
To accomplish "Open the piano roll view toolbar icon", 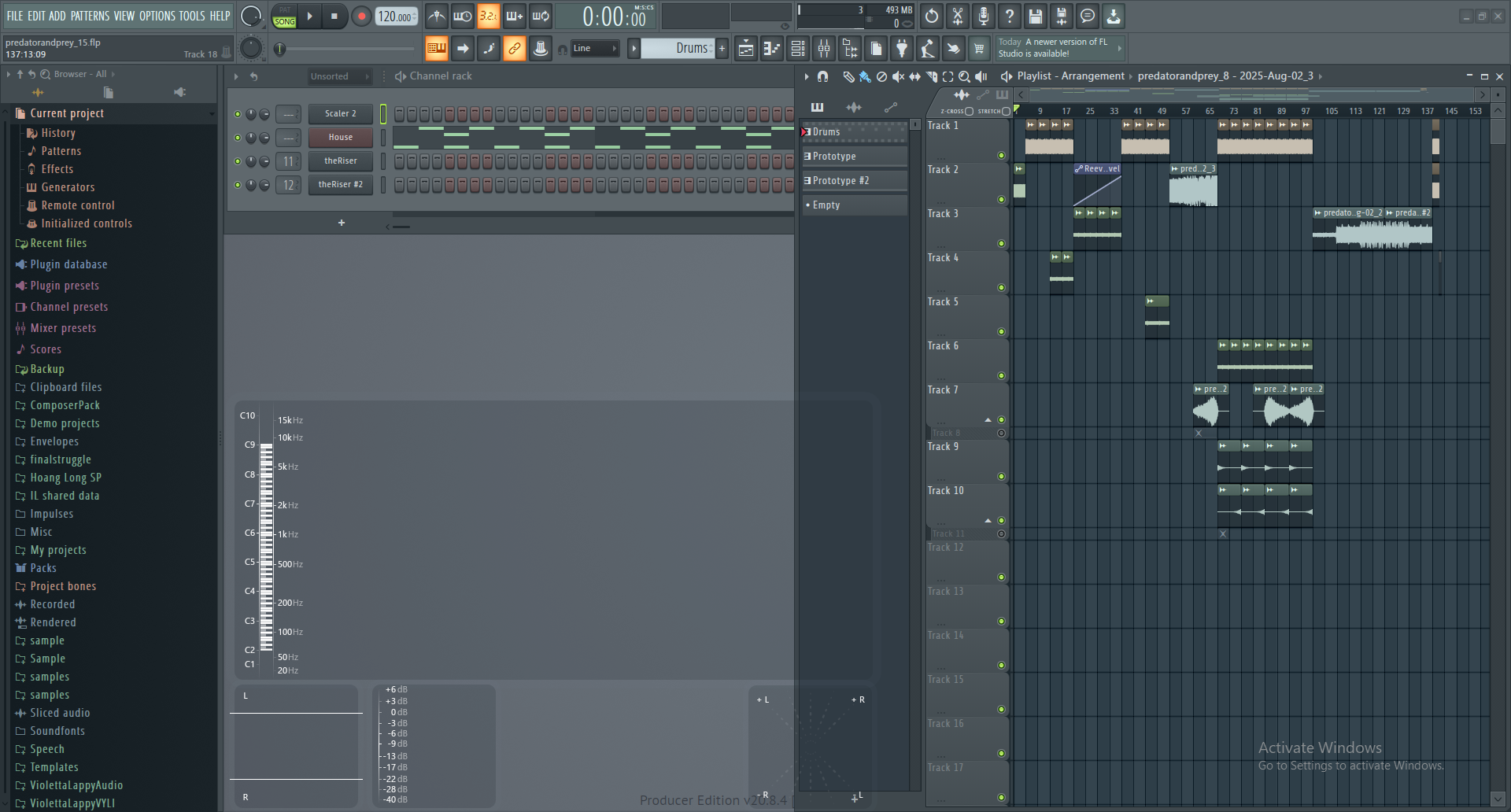I will pyautogui.click(x=771, y=49).
